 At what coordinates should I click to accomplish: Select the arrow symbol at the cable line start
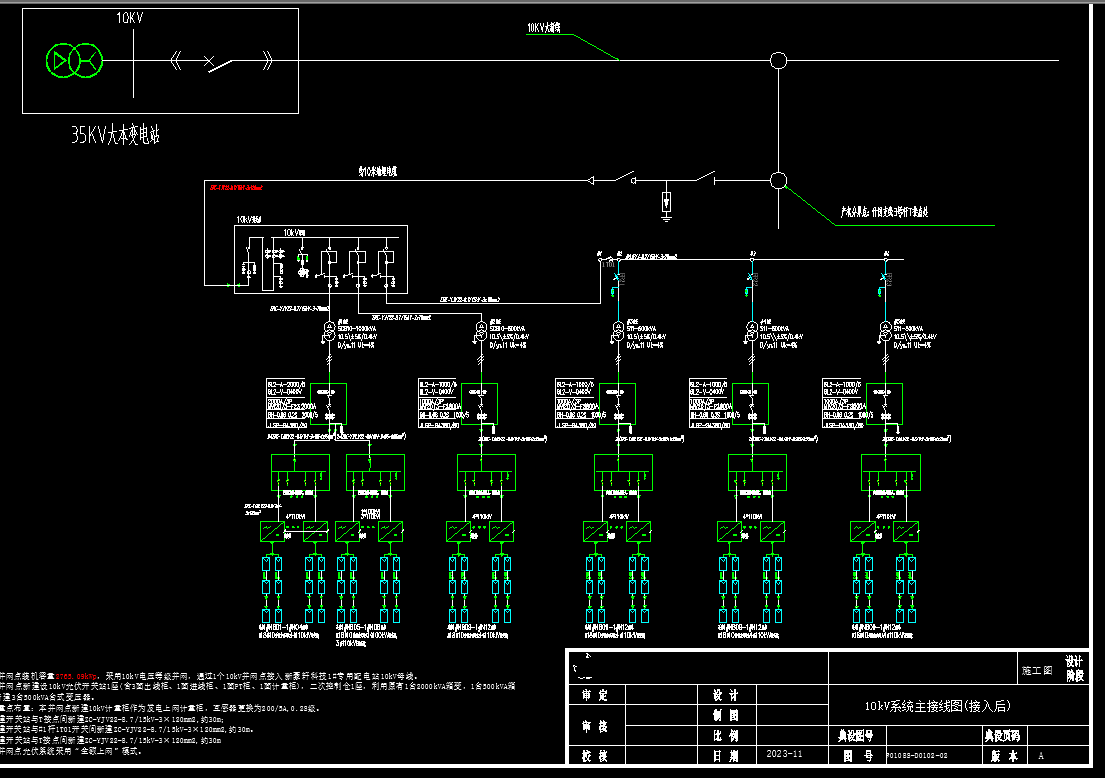[x=591, y=180]
